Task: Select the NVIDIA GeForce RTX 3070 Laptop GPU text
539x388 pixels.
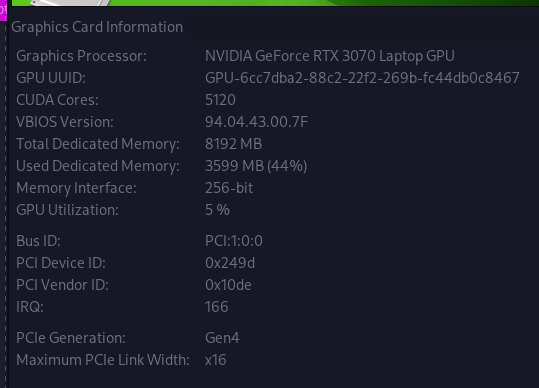Action: (x=330, y=56)
